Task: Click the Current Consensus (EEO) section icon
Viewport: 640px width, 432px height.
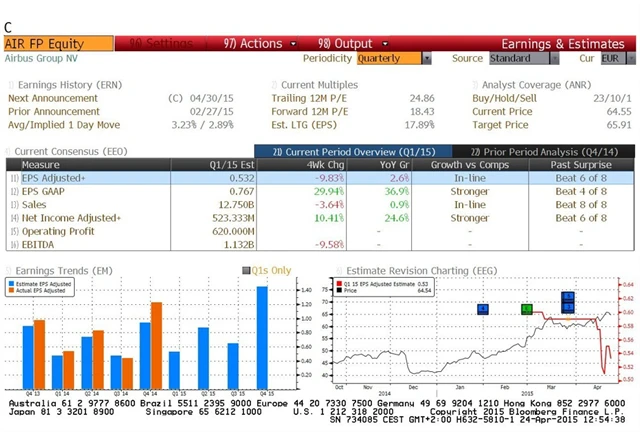Action: pos(9,151)
